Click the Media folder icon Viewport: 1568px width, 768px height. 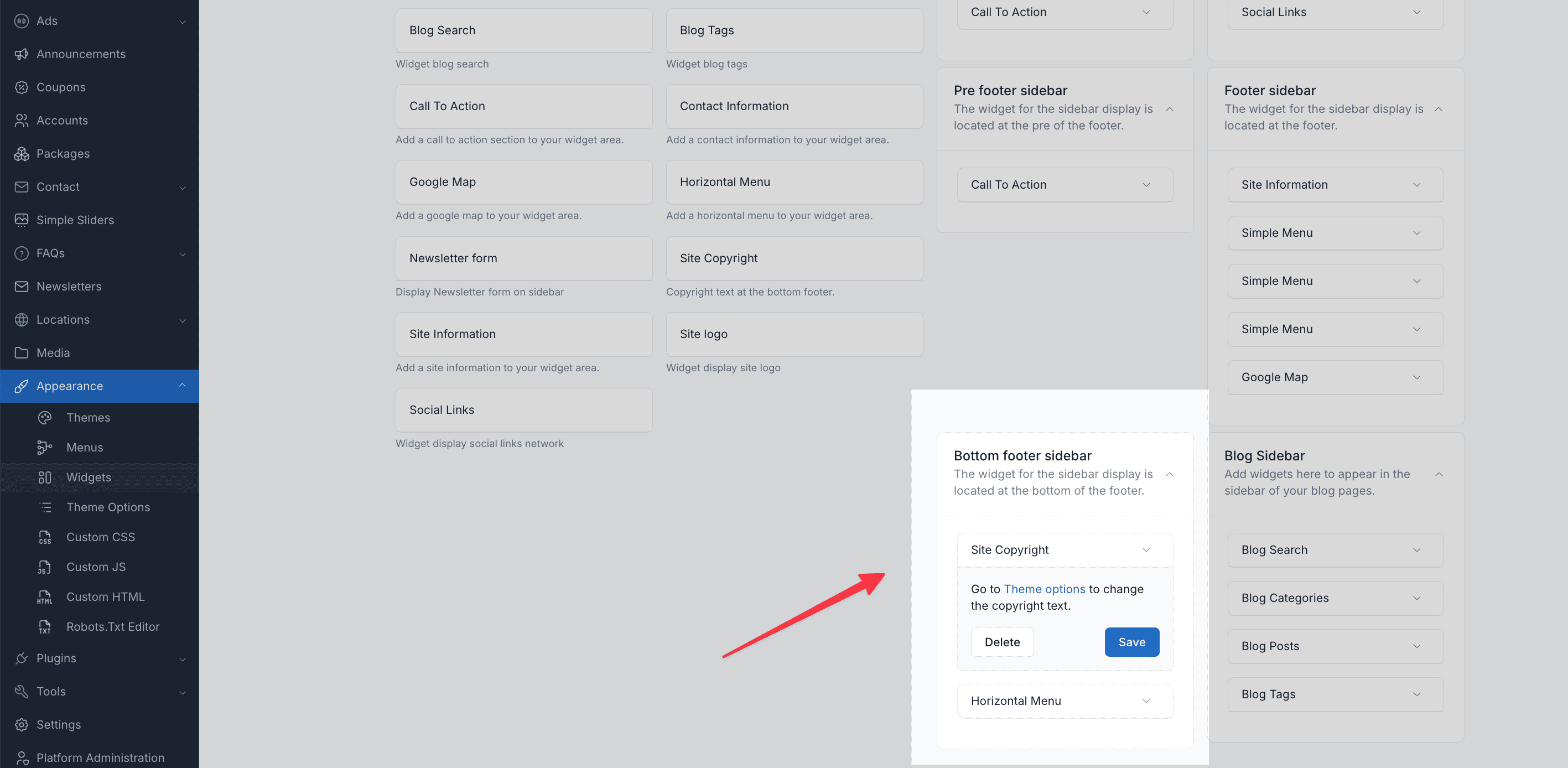[22, 352]
